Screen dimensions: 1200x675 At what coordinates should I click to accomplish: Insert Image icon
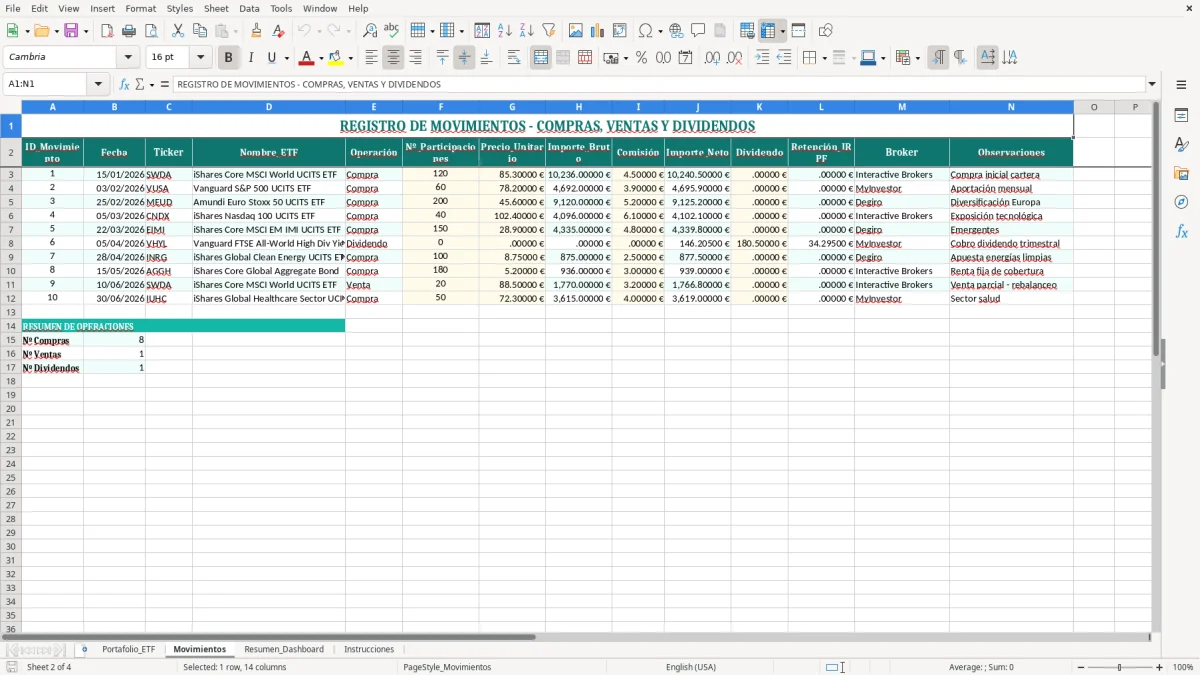point(576,31)
